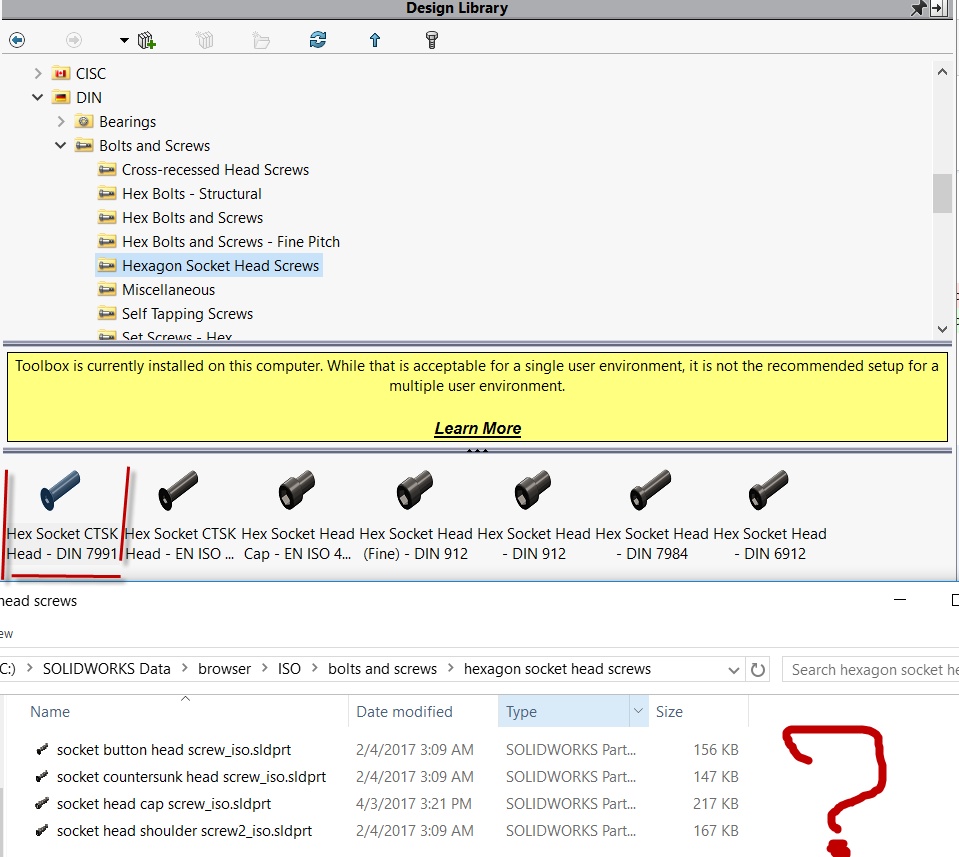
Task: Open Cross-recessed Head Screws folder
Action: coord(215,169)
